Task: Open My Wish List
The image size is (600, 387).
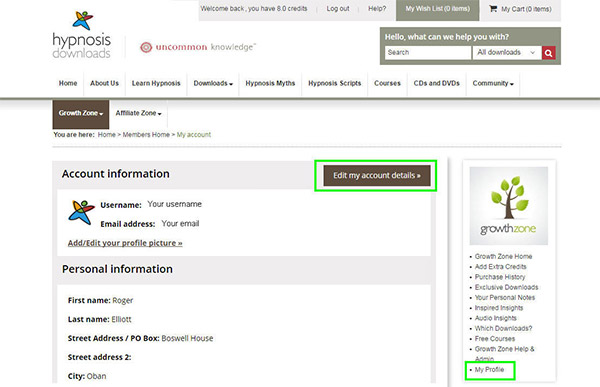Action: (x=437, y=9)
